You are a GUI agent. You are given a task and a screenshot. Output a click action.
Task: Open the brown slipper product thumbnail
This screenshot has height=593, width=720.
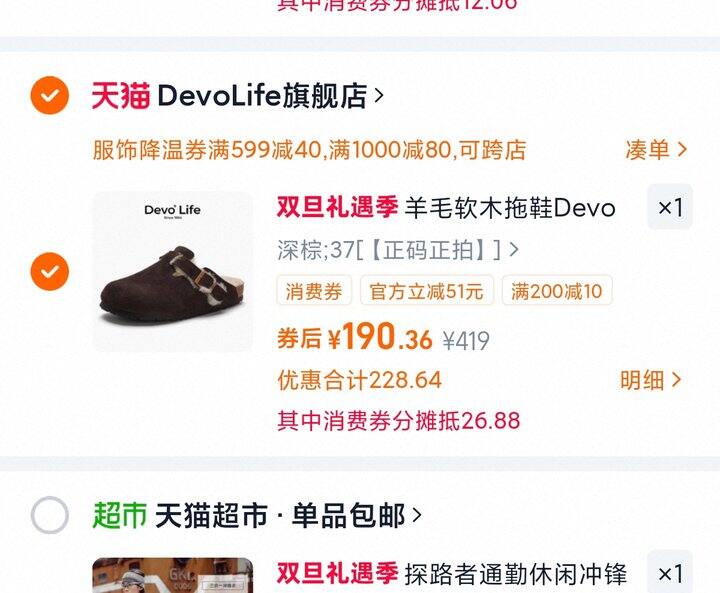click(173, 271)
